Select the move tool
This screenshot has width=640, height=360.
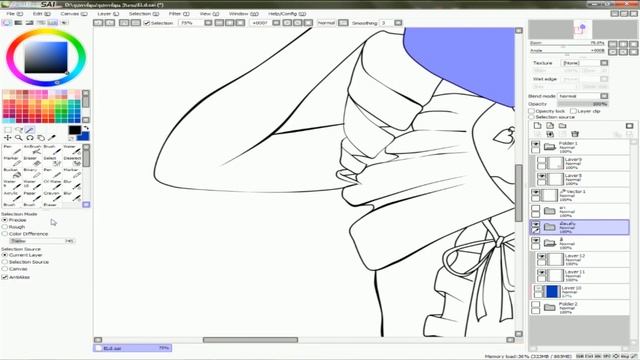tap(8, 138)
